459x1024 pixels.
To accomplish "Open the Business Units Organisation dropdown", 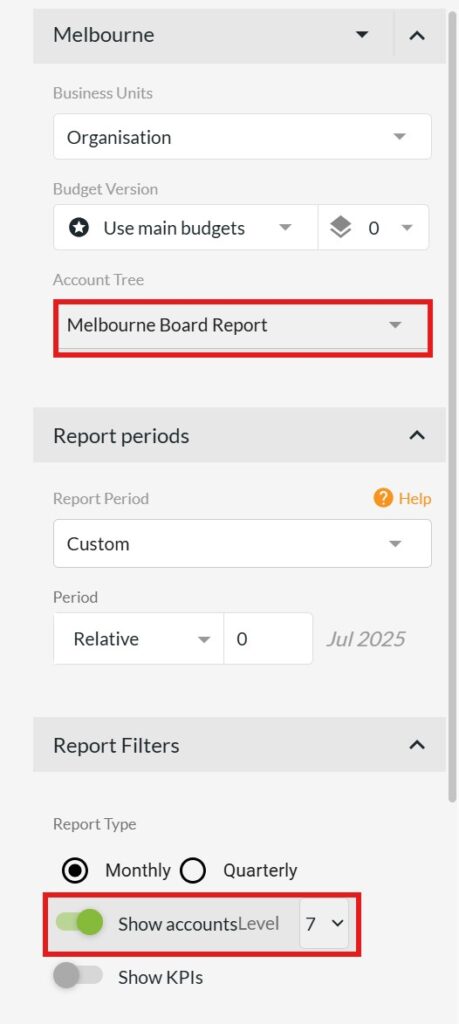I will pyautogui.click(x=242, y=136).
